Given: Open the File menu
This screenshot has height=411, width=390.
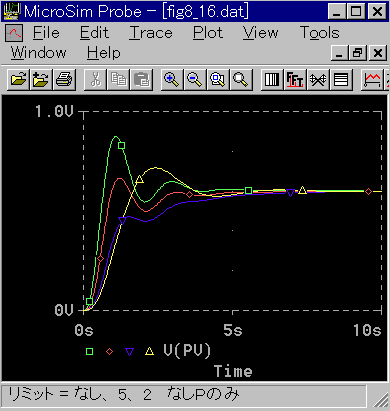Looking at the screenshot, I should tap(46, 33).
